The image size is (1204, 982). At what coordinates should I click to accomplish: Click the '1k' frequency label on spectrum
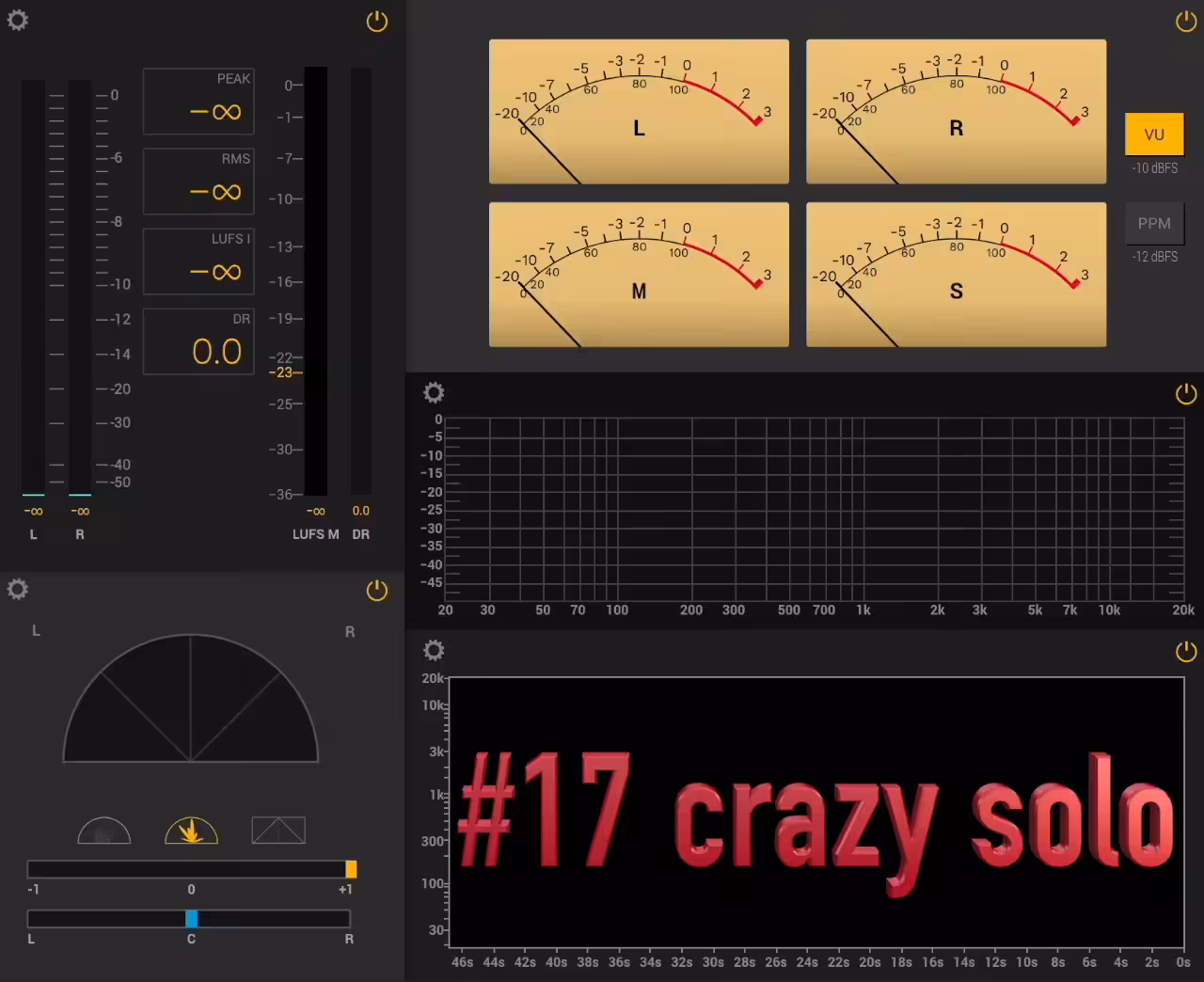point(863,610)
